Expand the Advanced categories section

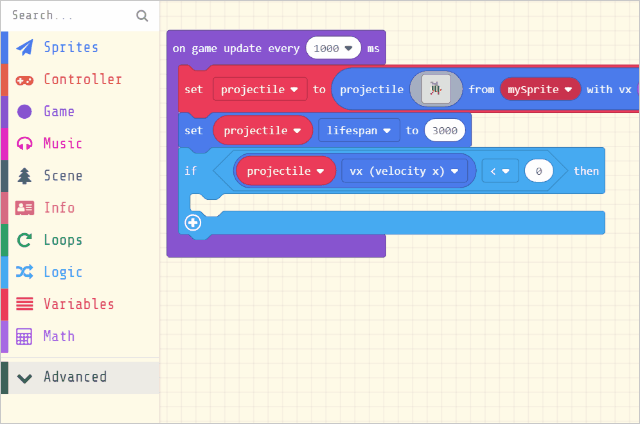click(x=80, y=377)
